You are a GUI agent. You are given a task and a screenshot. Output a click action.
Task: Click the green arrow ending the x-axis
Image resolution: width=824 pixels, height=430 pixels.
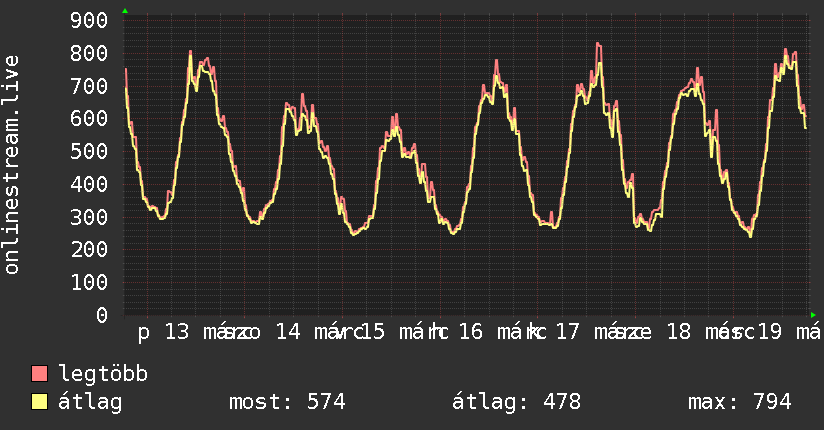[x=813, y=315]
